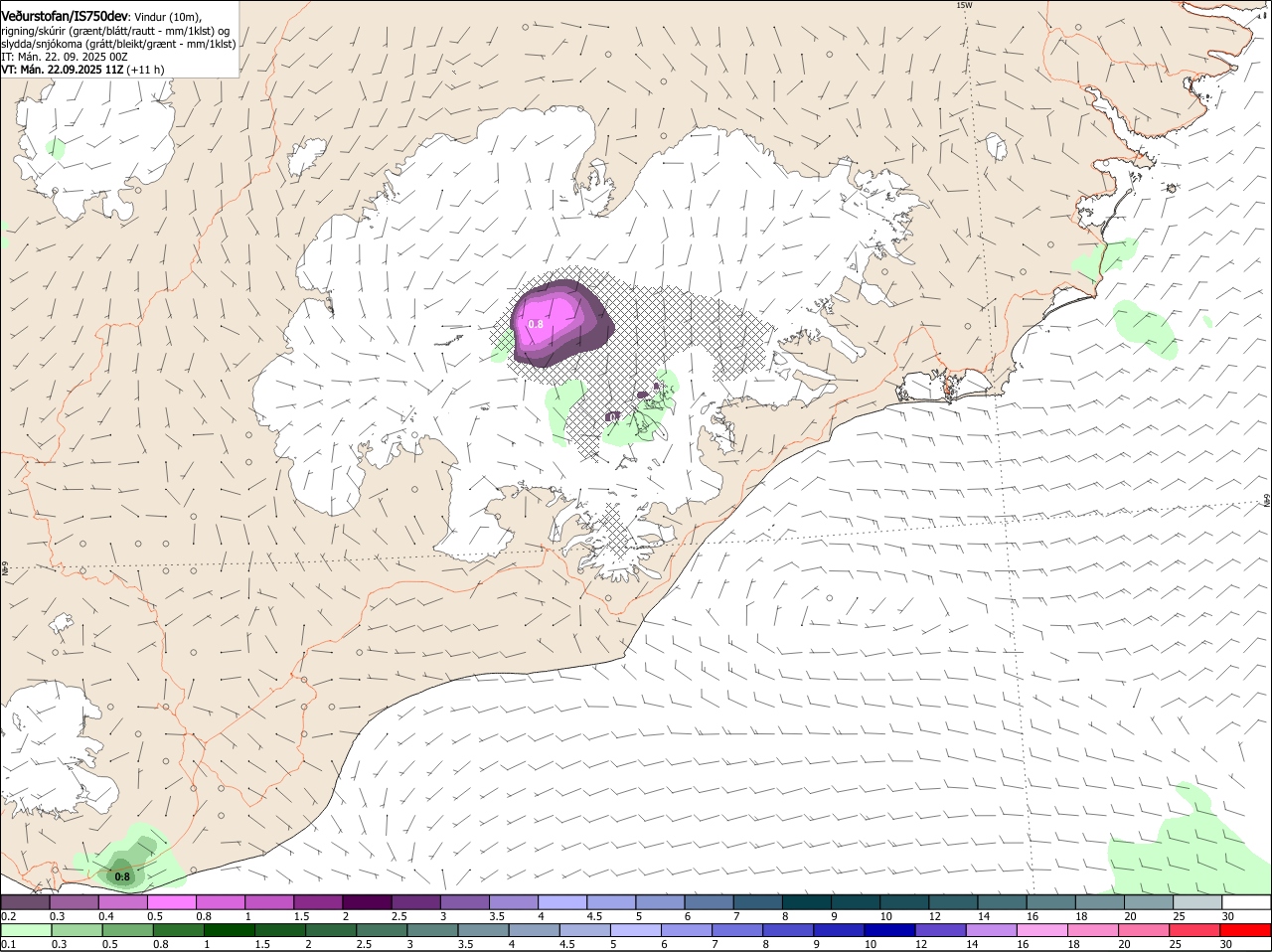Click the rigning/skúrir legend description line

coord(116,31)
